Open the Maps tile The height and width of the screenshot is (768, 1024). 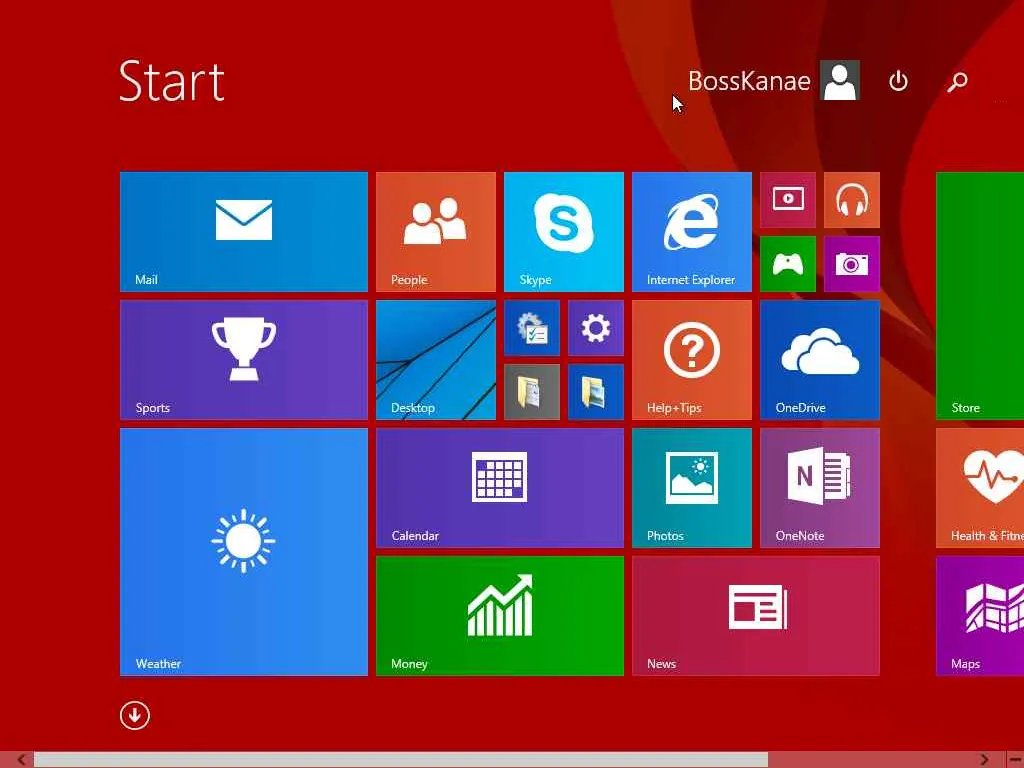pos(980,616)
